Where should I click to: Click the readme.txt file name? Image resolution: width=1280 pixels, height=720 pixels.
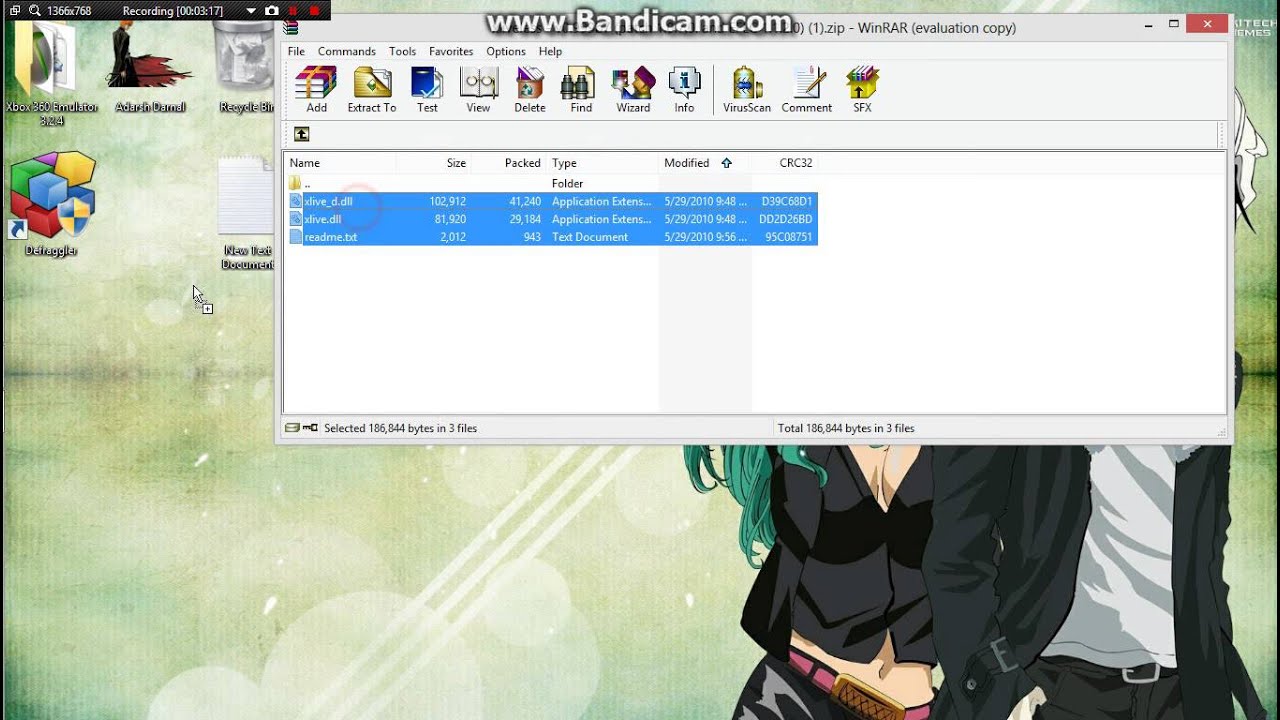(330, 237)
